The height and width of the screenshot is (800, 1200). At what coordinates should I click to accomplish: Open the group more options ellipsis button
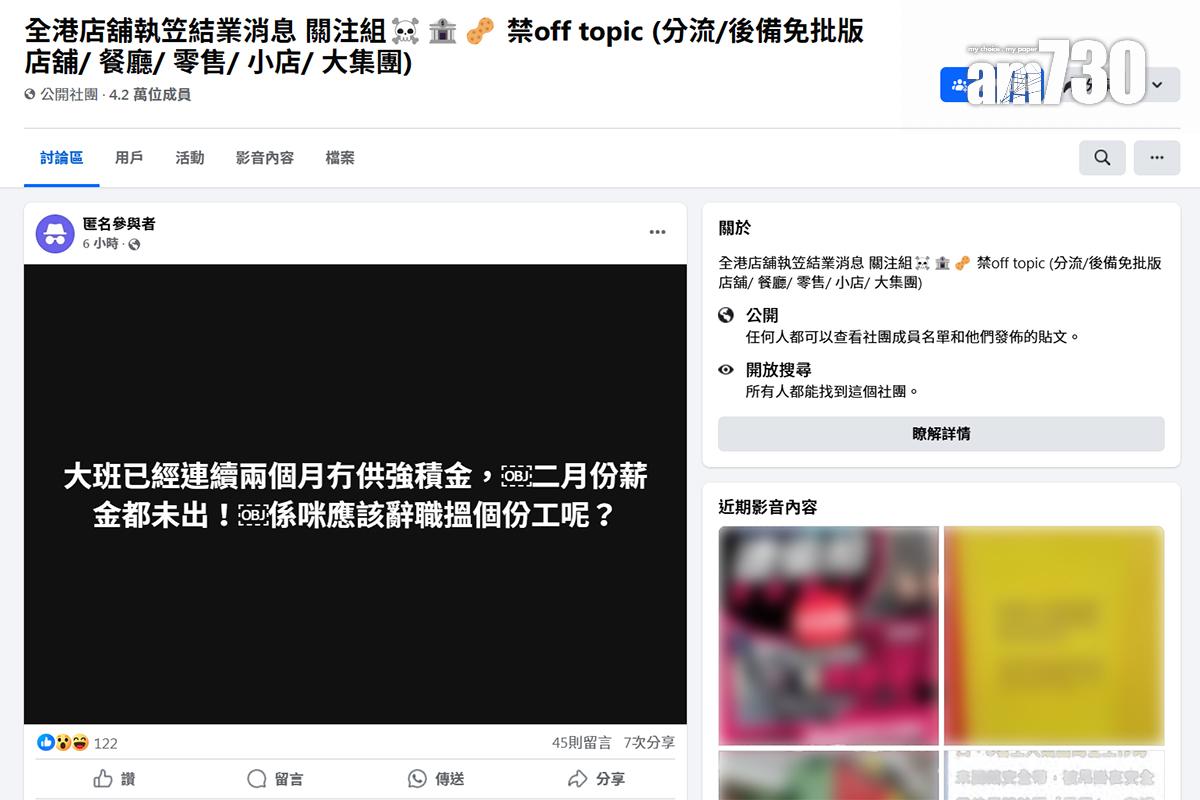[1157, 158]
